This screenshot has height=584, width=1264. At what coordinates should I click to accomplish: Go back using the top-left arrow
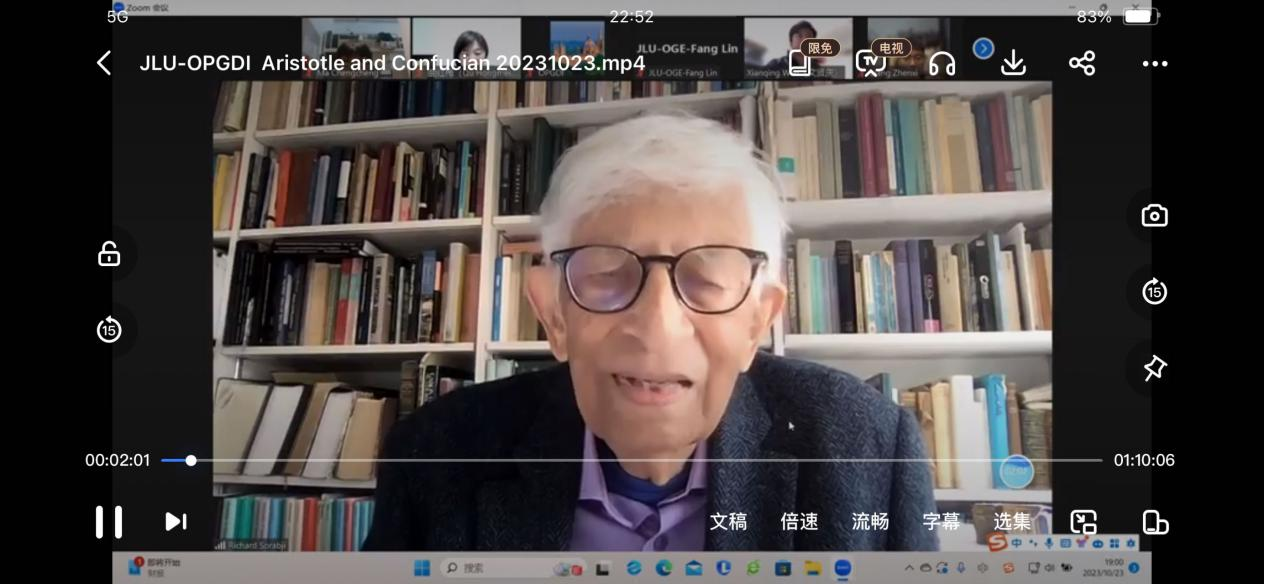[x=104, y=63]
